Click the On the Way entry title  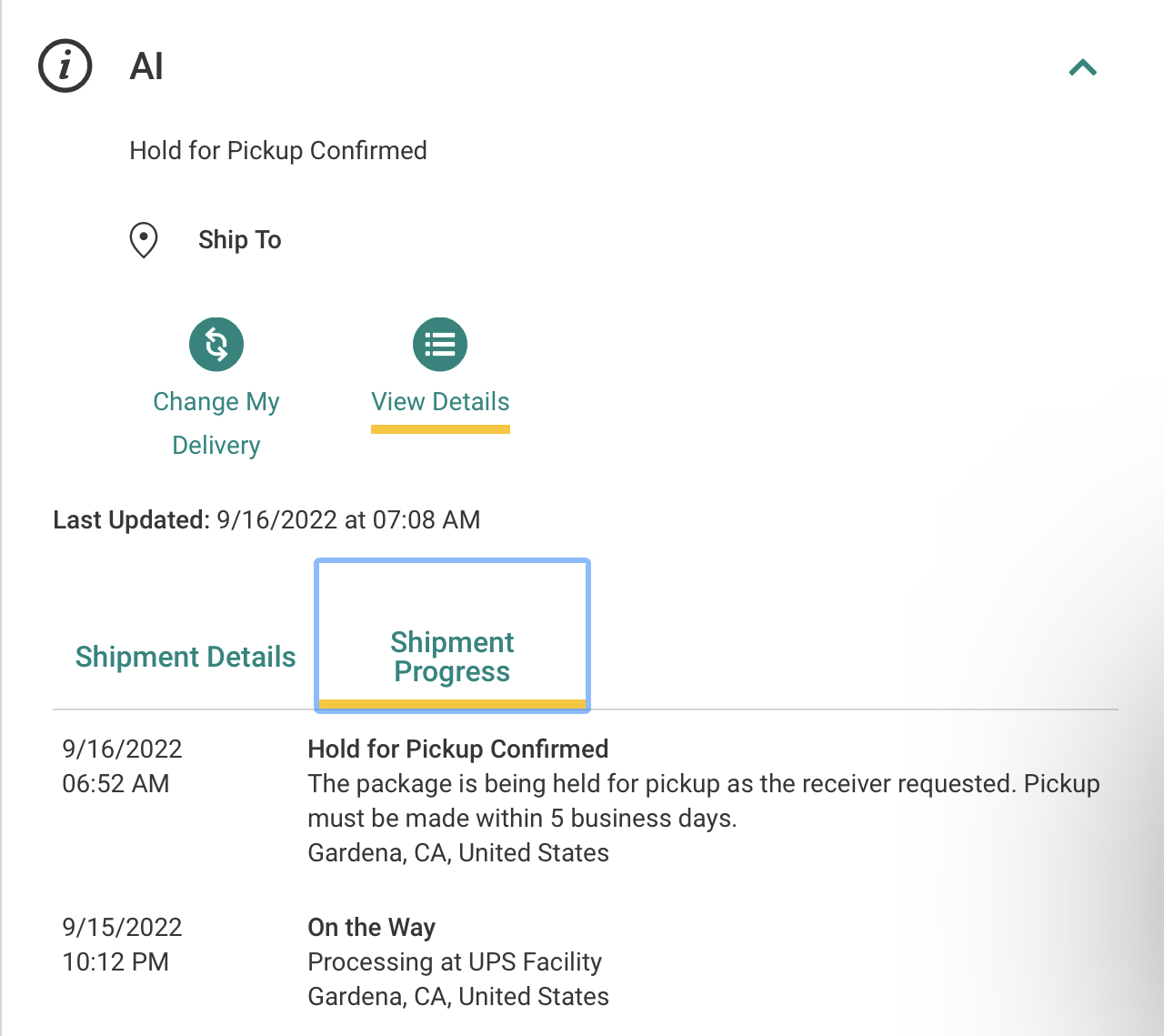pyautogui.click(x=371, y=928)
